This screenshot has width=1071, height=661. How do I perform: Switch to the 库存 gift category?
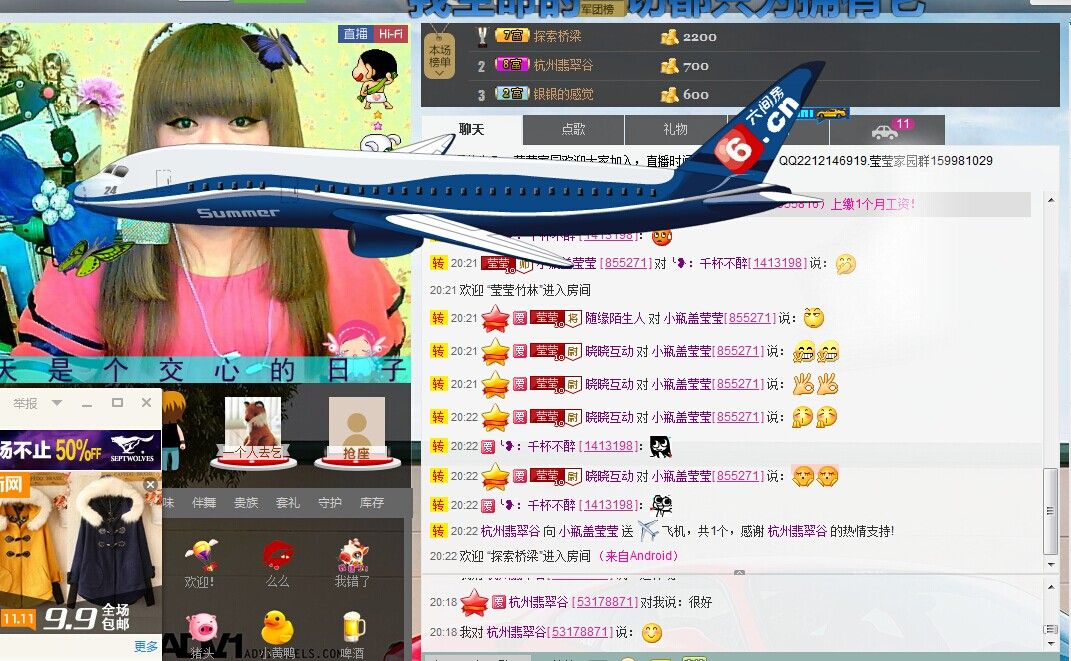coord(372,503)
